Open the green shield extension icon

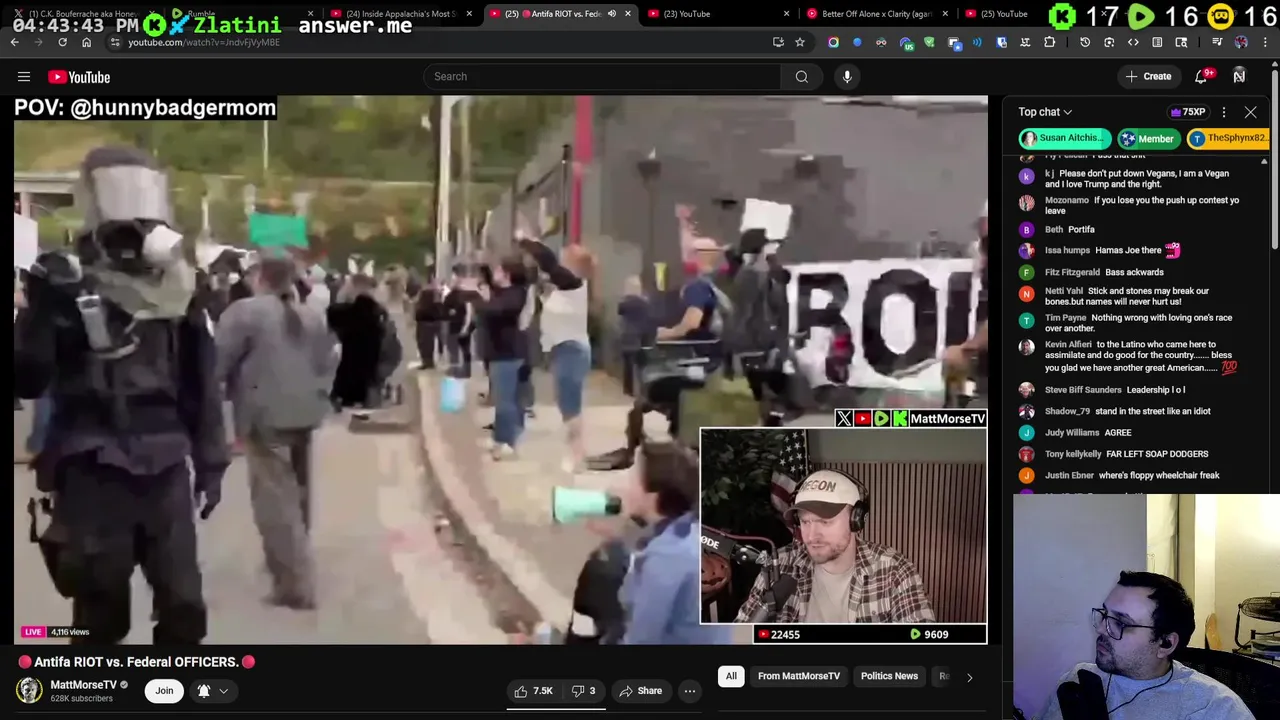(929, 43)
